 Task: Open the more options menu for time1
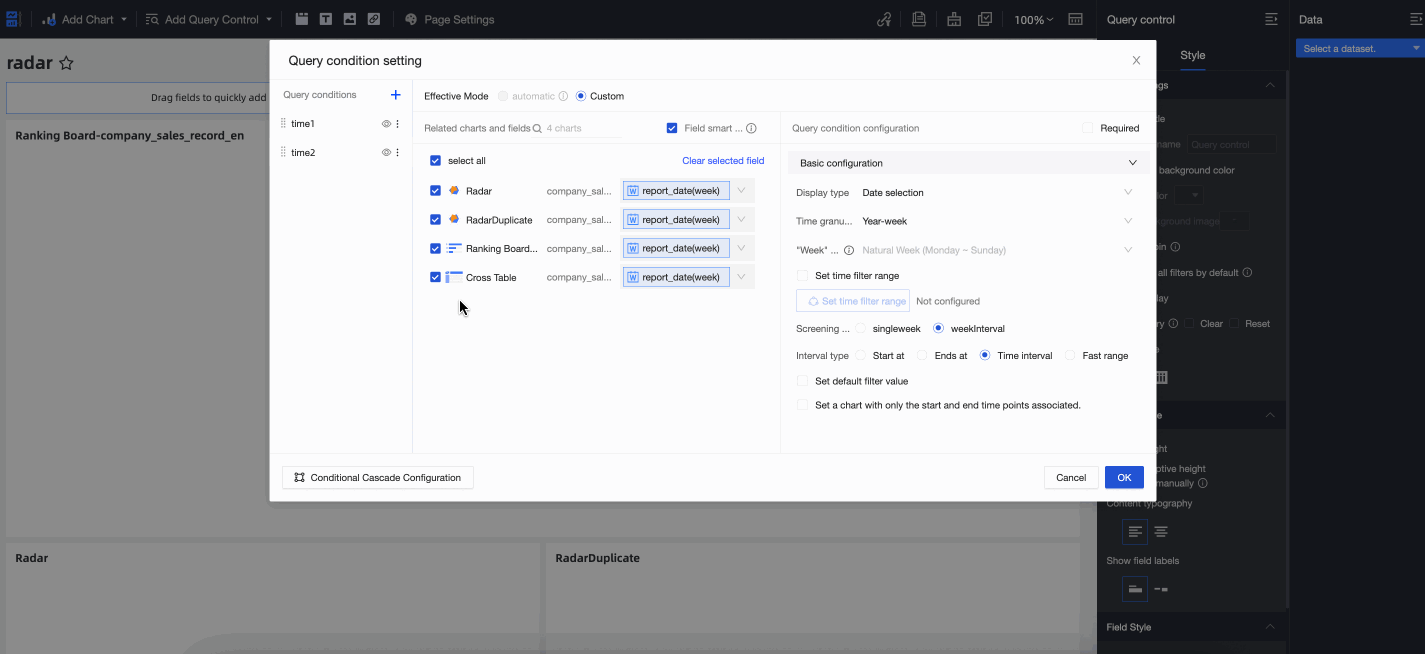pos(398,124)
